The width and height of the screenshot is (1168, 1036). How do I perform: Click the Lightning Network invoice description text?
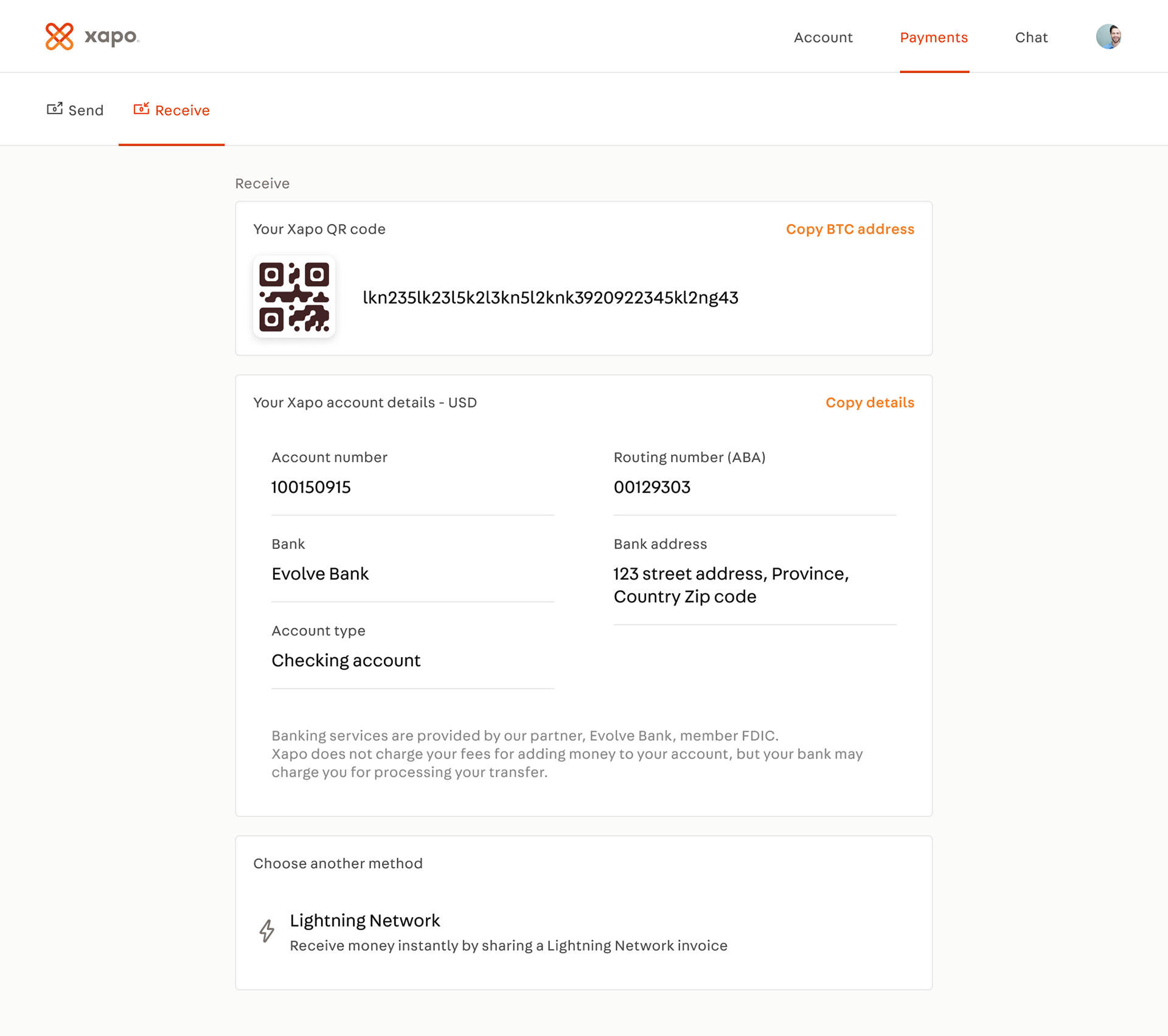(509, 945)
